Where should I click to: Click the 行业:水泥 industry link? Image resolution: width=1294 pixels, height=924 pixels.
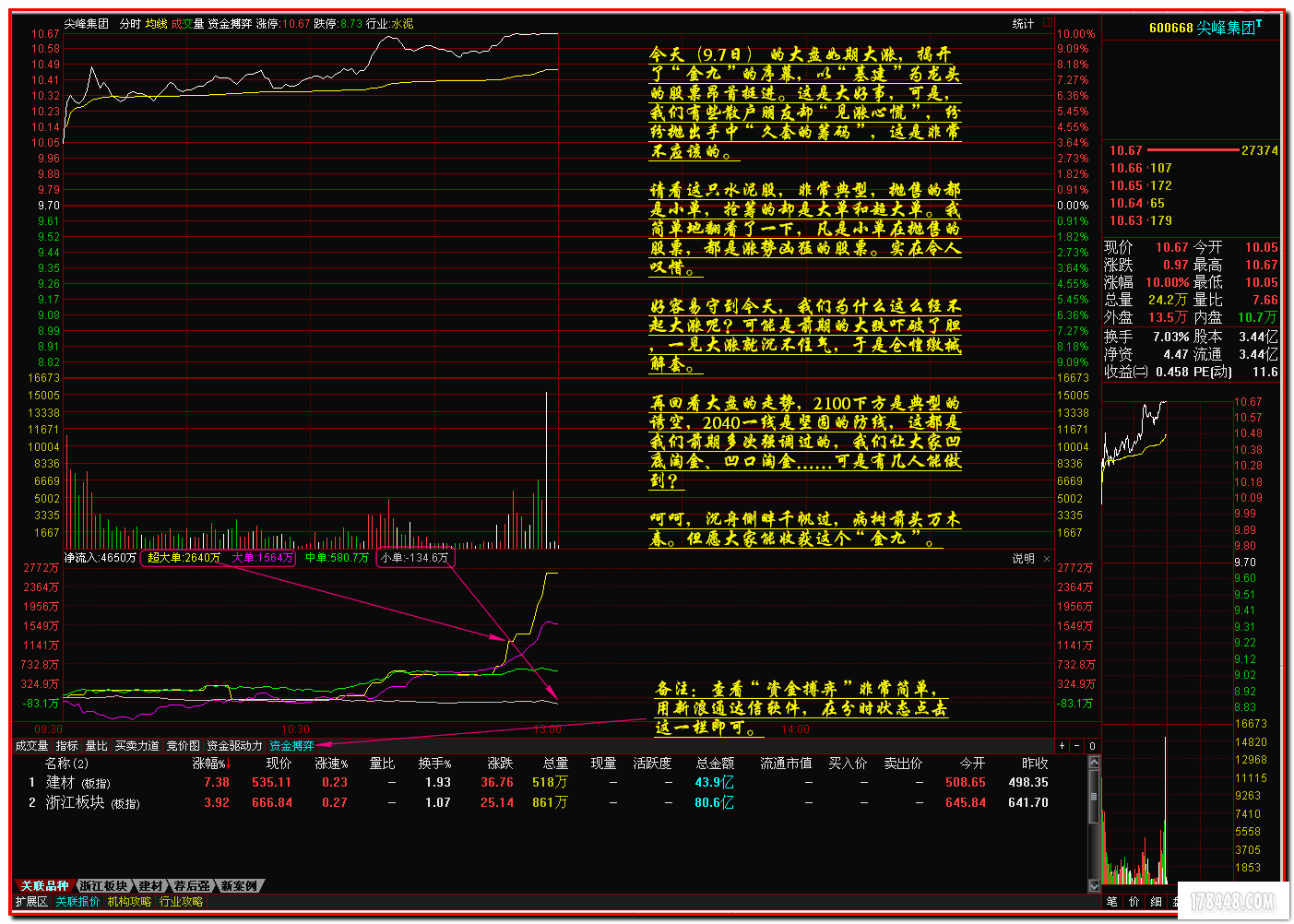pos(390,24)
